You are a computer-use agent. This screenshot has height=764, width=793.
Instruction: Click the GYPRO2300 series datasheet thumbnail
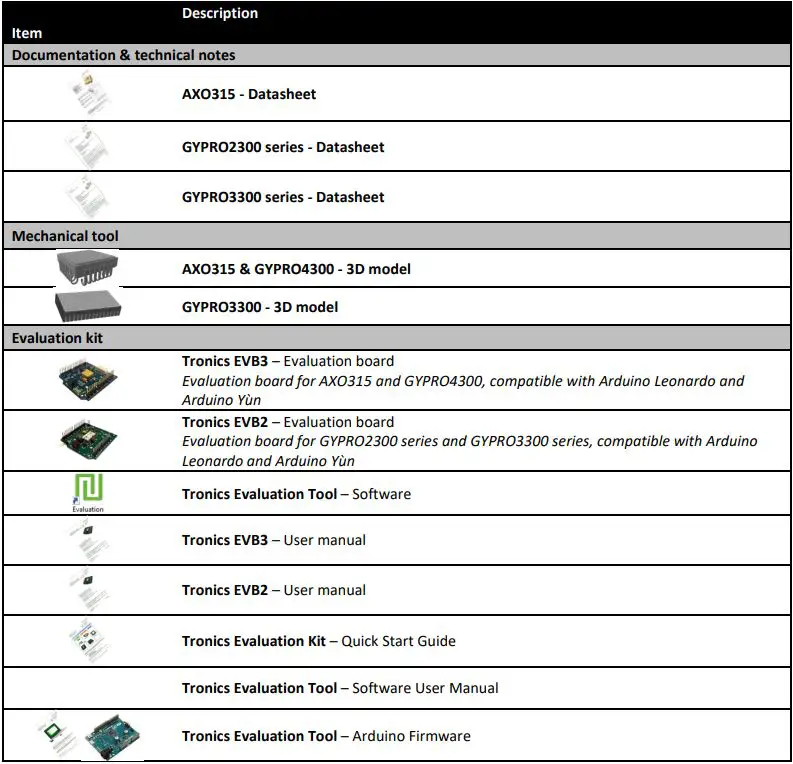pyautogui.click(x=87, y=146)
